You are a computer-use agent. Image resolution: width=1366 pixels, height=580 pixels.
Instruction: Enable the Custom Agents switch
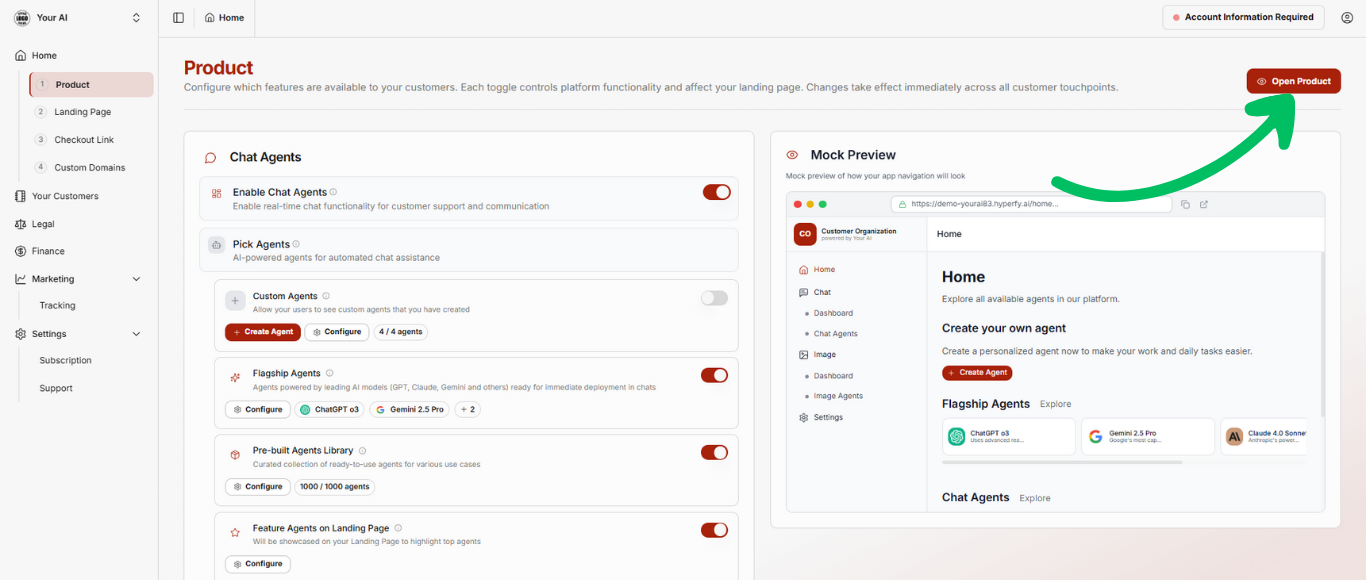[x=714, y=298]
